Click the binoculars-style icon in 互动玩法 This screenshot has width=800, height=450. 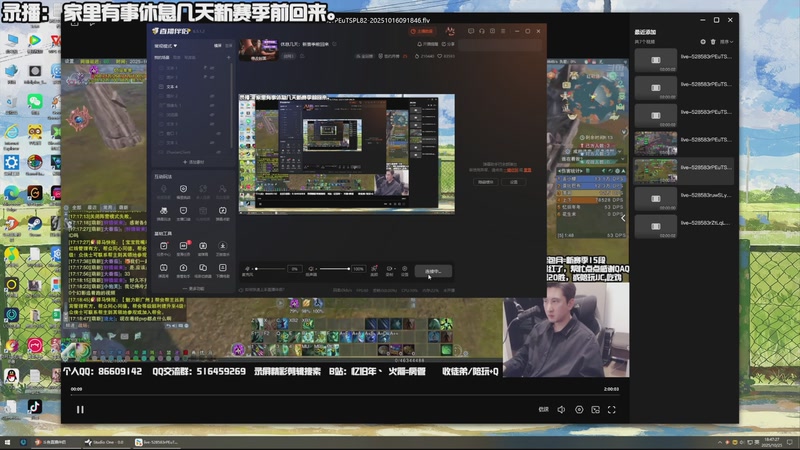tap(163, 213)
